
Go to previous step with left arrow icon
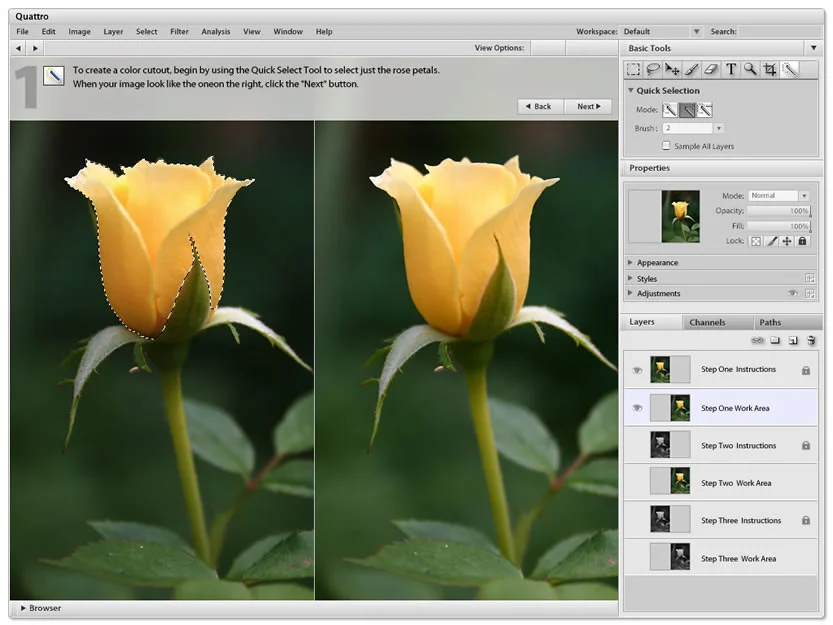tap(19, 48)
